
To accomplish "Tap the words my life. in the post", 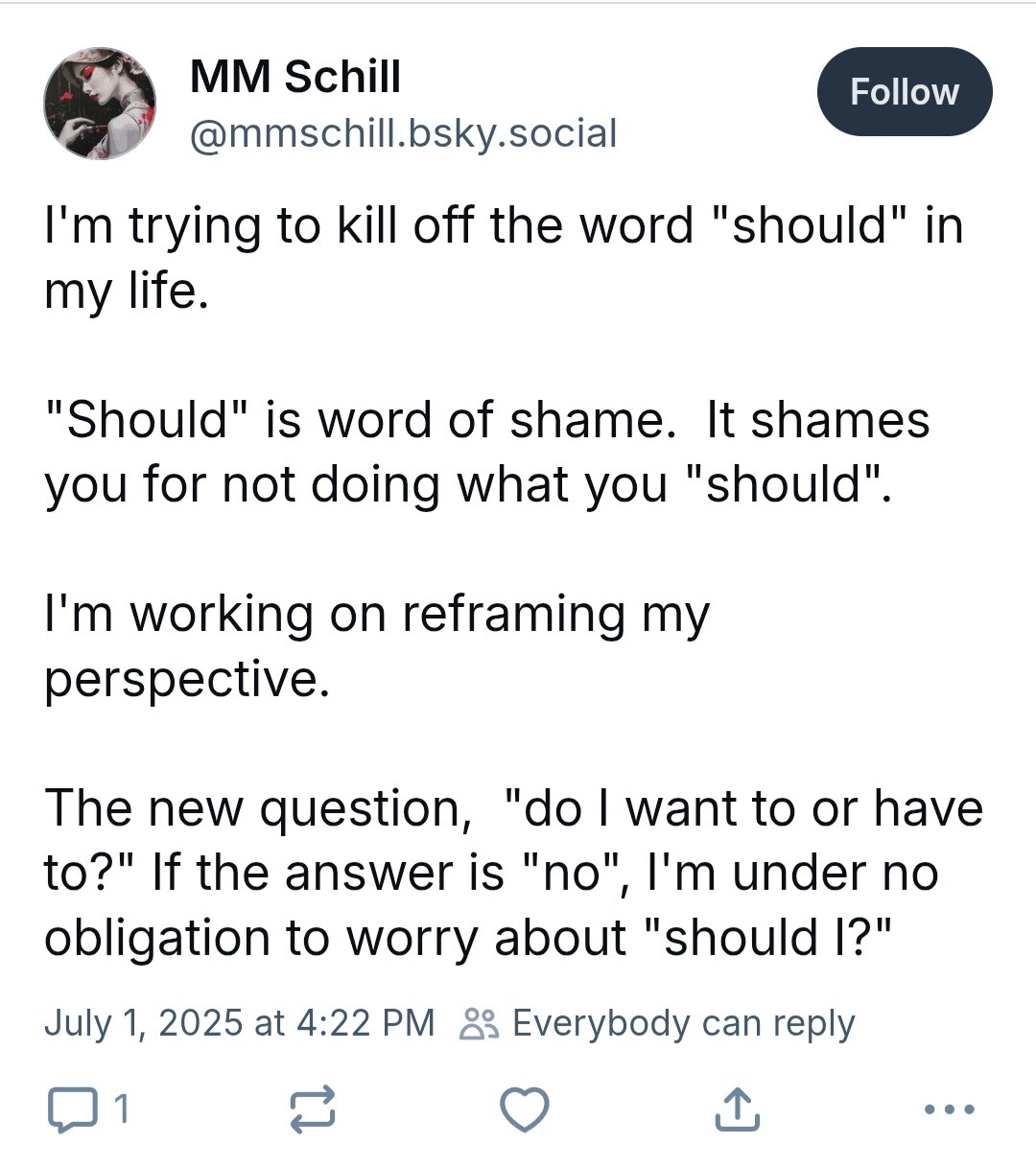I will click(x=127, y=292).
